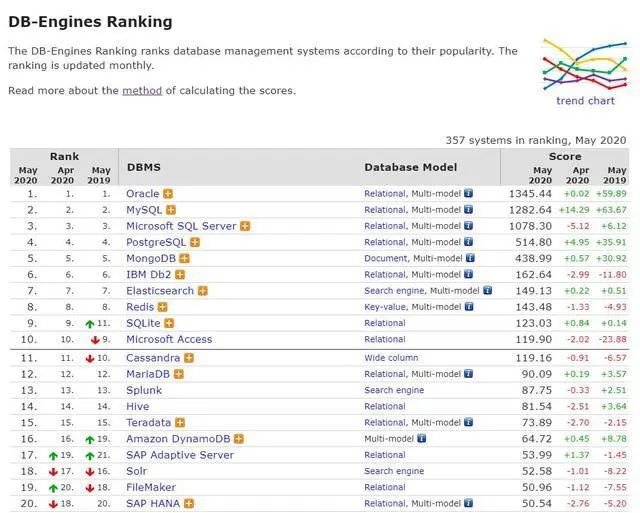
Task: Click the plus icon next to Oracle
Action: (x=169, y=194)
